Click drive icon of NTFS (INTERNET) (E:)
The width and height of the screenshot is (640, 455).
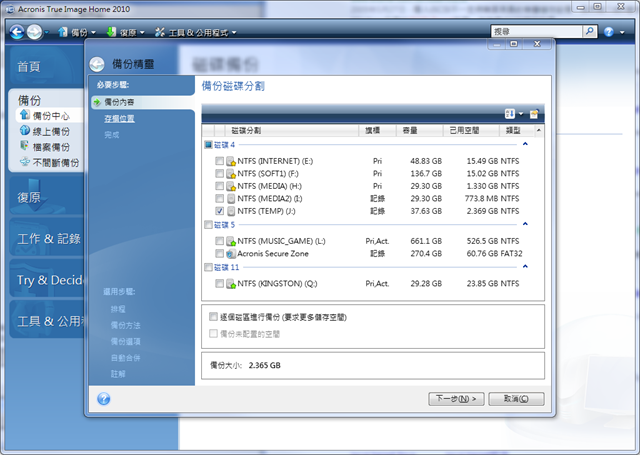231,161
